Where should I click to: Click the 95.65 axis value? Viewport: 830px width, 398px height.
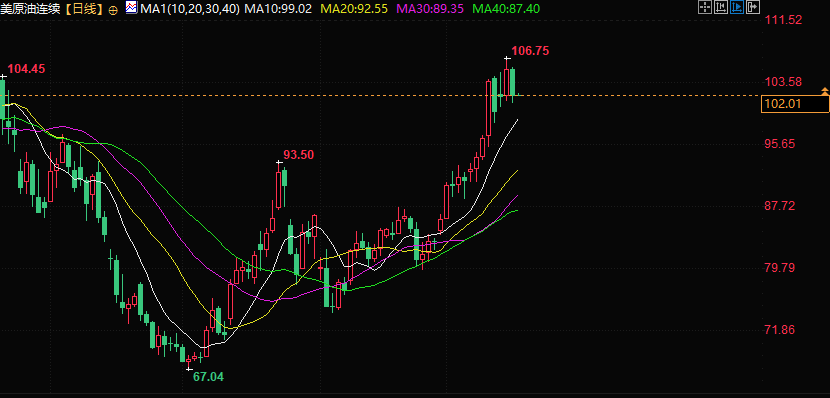click(x=780, y=144)
